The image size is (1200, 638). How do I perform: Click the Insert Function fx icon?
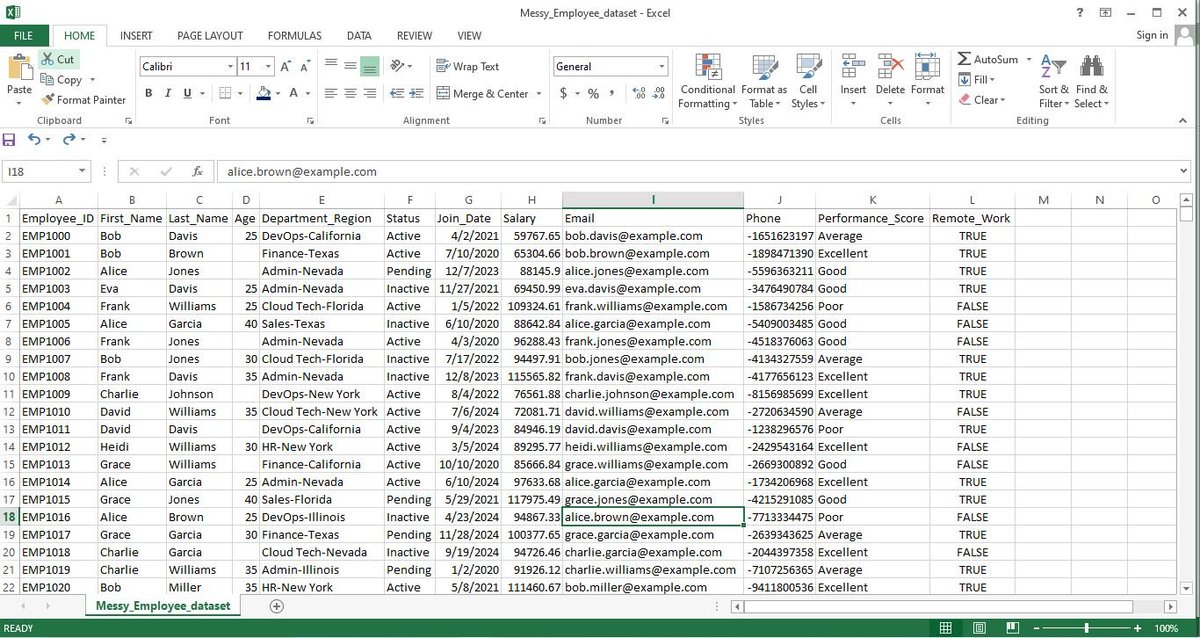(198, 171)
